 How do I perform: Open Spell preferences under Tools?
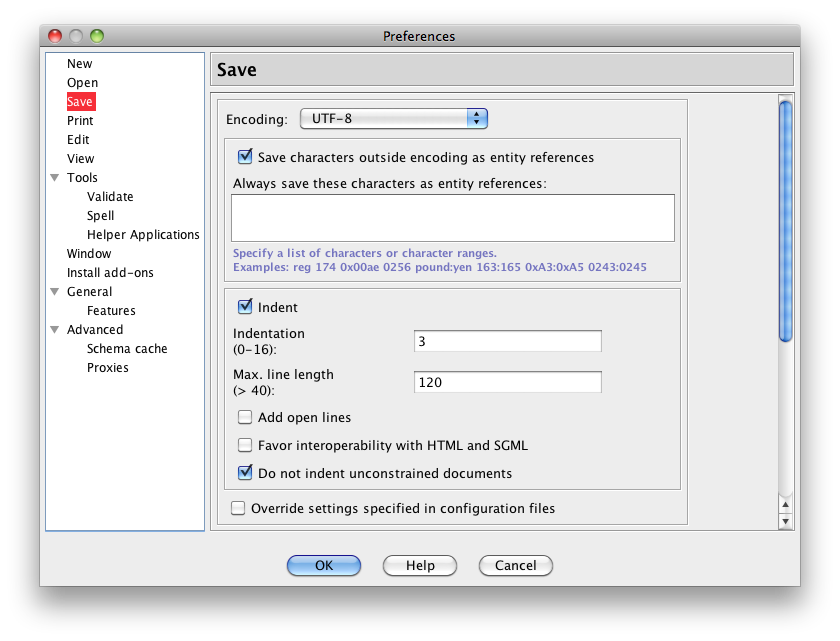tap(100, 215)
